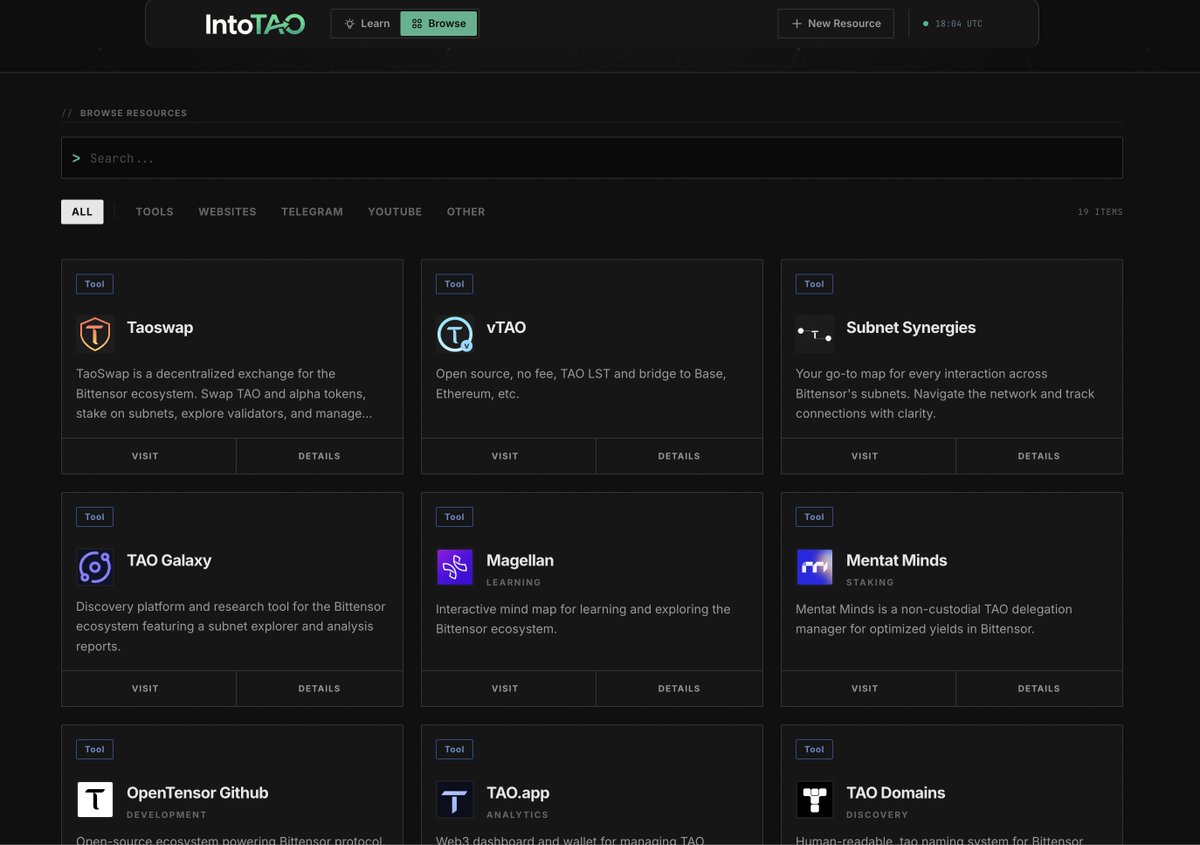Open the Taoswap shield logo icon
Screen dimensions: 1200x845
95,334
